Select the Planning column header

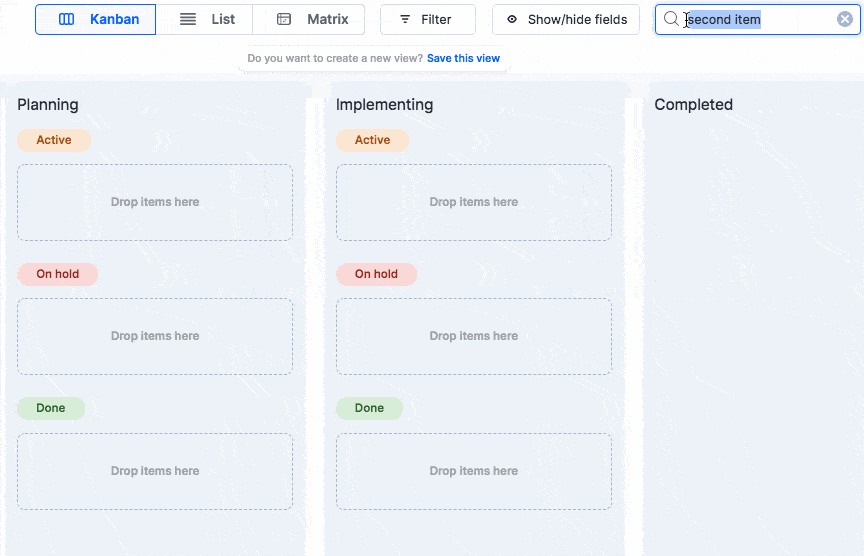tap(48, 105)
